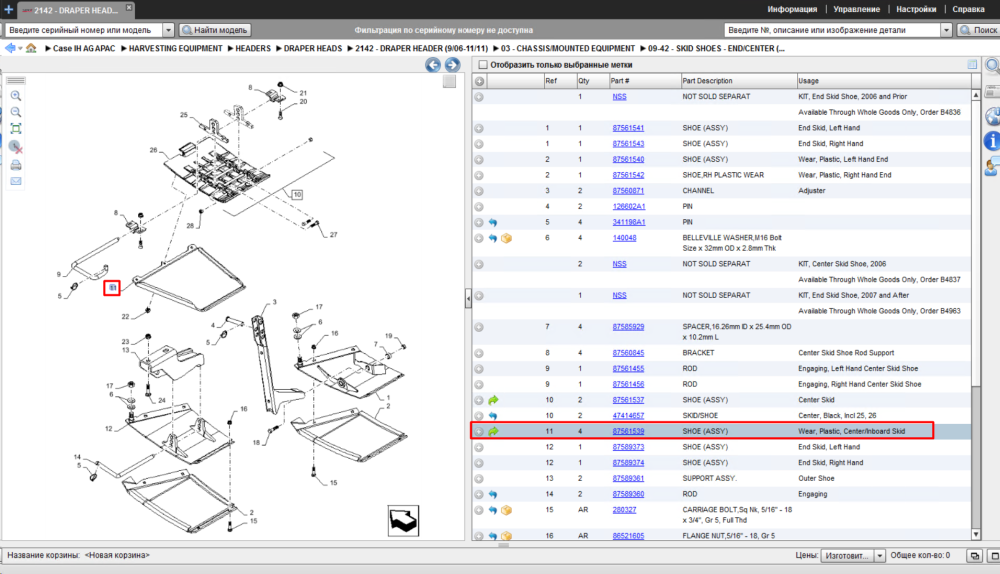Screen dimensions: 1000x574
Task: Click parts list scroll down arrow
Action: tap(976, 534)
